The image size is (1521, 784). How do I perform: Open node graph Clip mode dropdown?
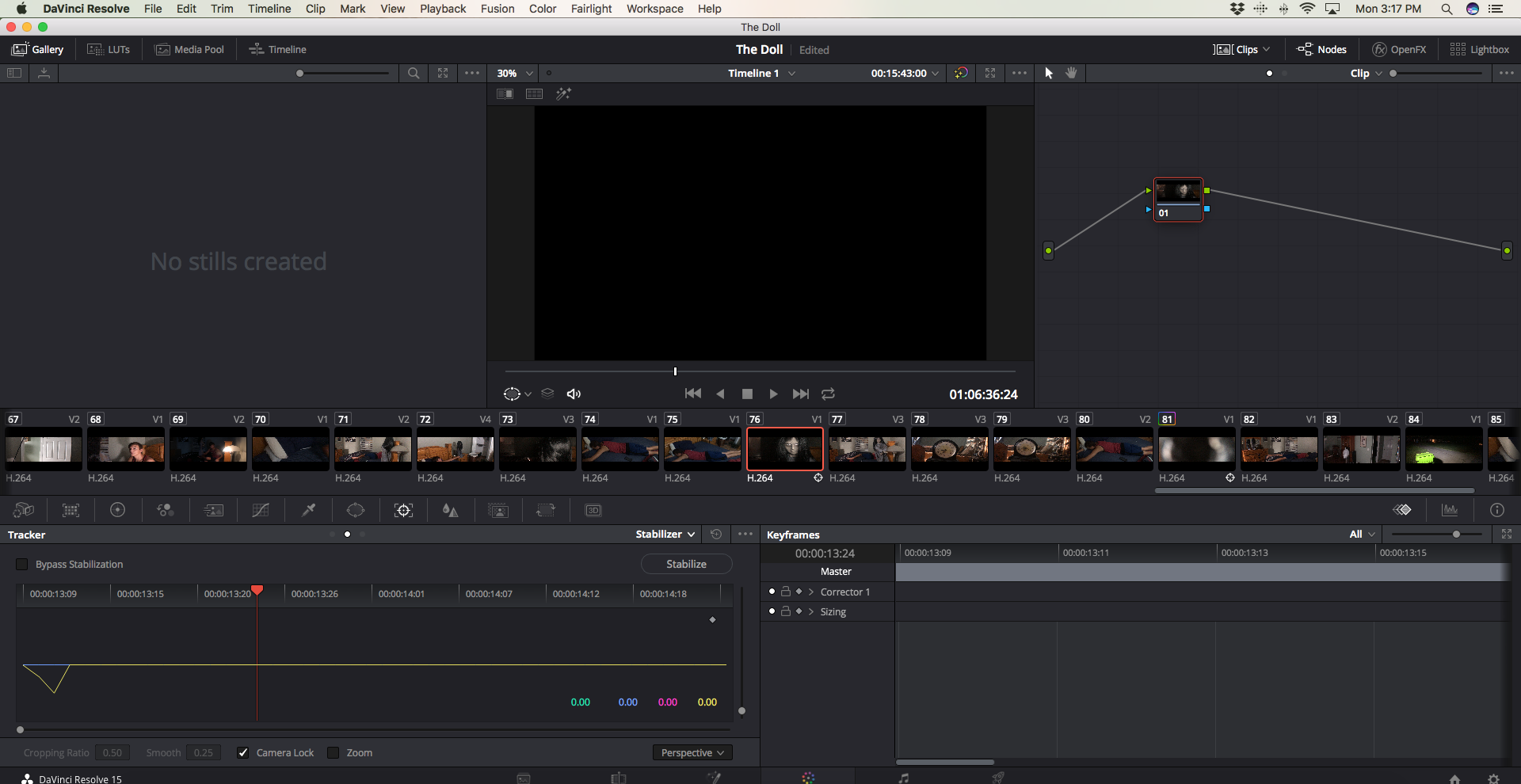(1367, 73)
